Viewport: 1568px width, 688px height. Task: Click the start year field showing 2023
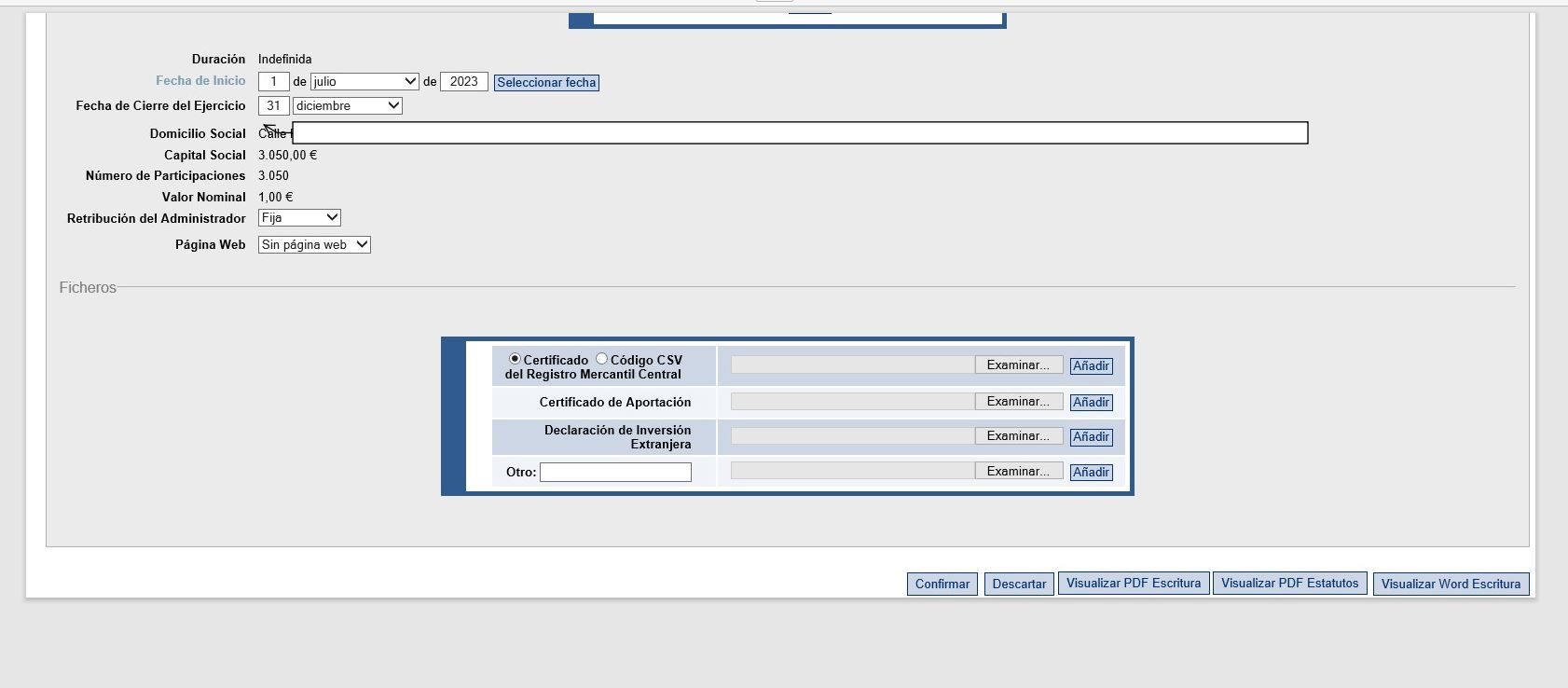coord(463,82)
